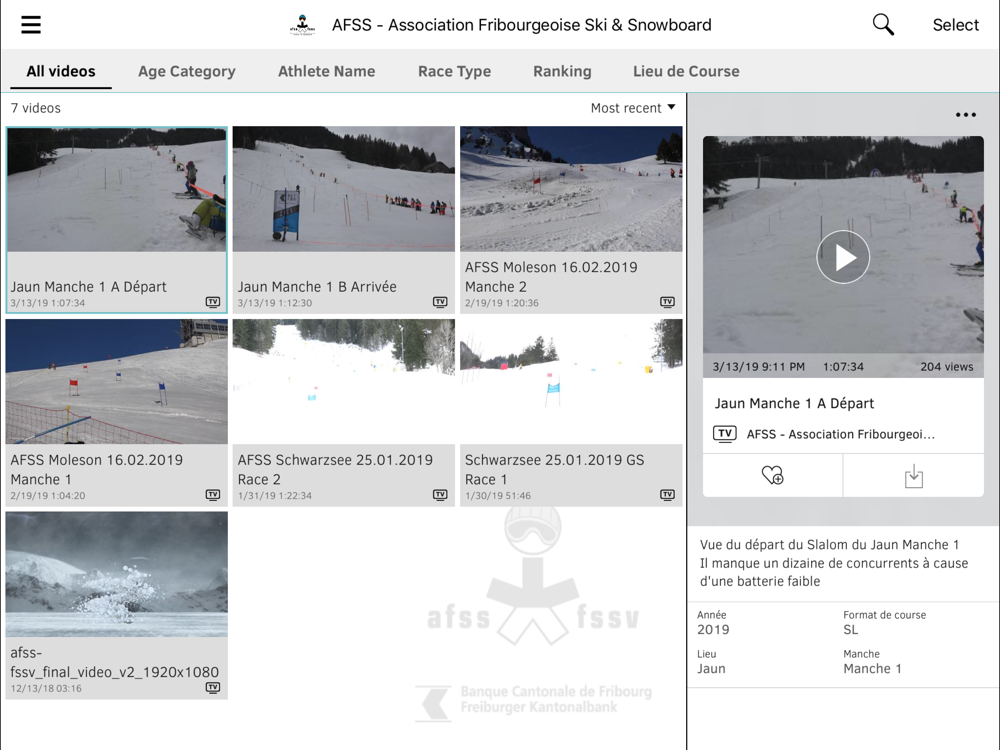Screen dimensions: 1000x750
Task: Click the search magnifier icon
Action: click(883, 25)
